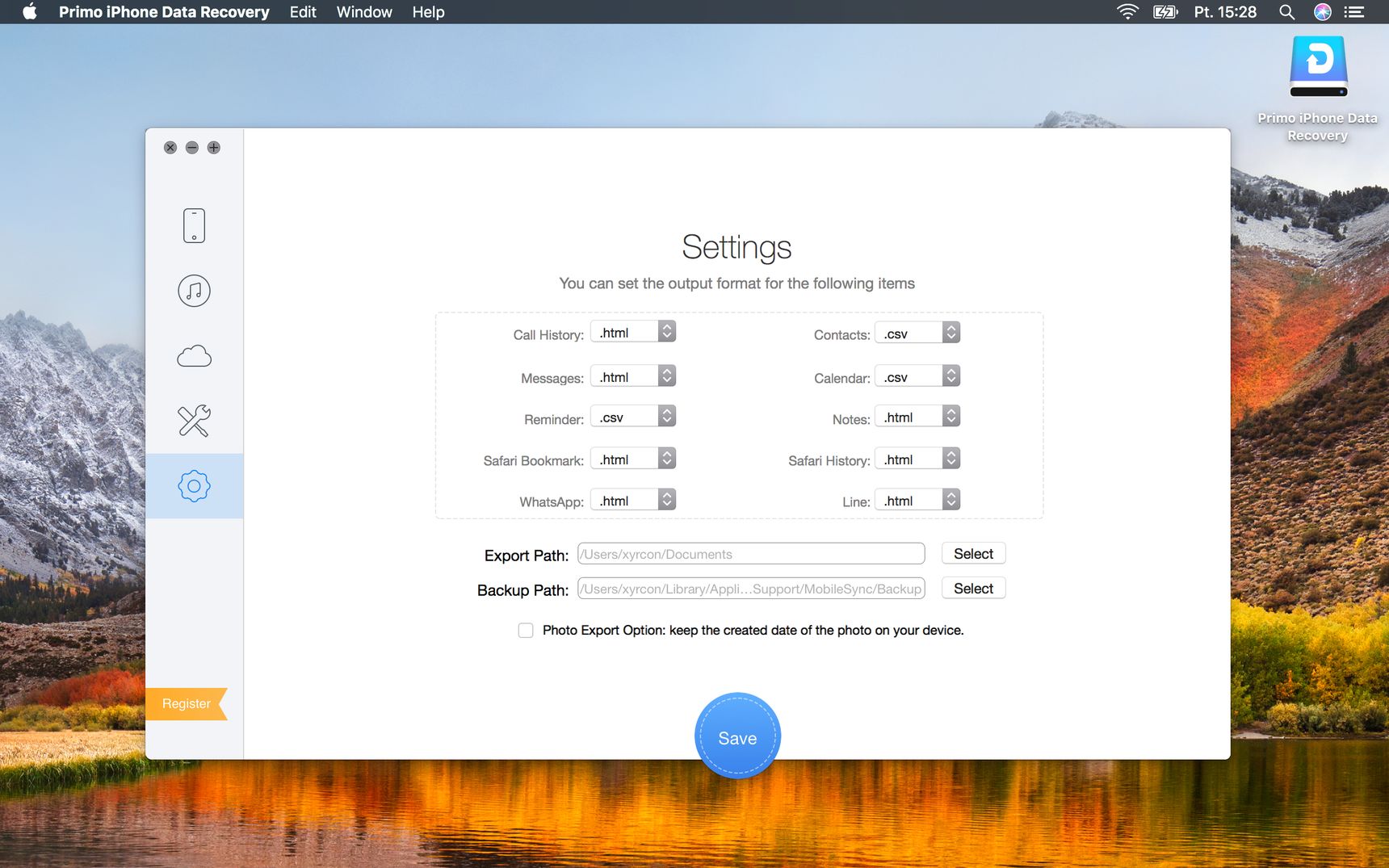1389x868 pixels.
Task: Open the Wi-Fi status menu
Action: pyautogui.click(x=1127, y=11)
